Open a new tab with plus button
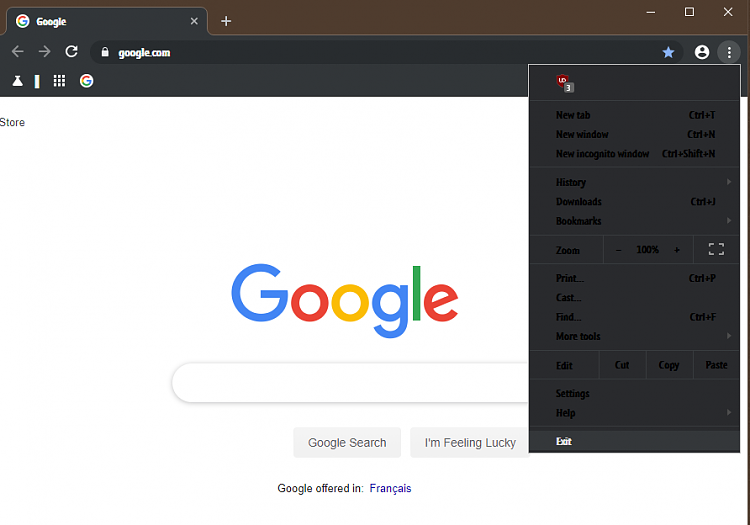 pyautogui.click(x=226, y=21)
